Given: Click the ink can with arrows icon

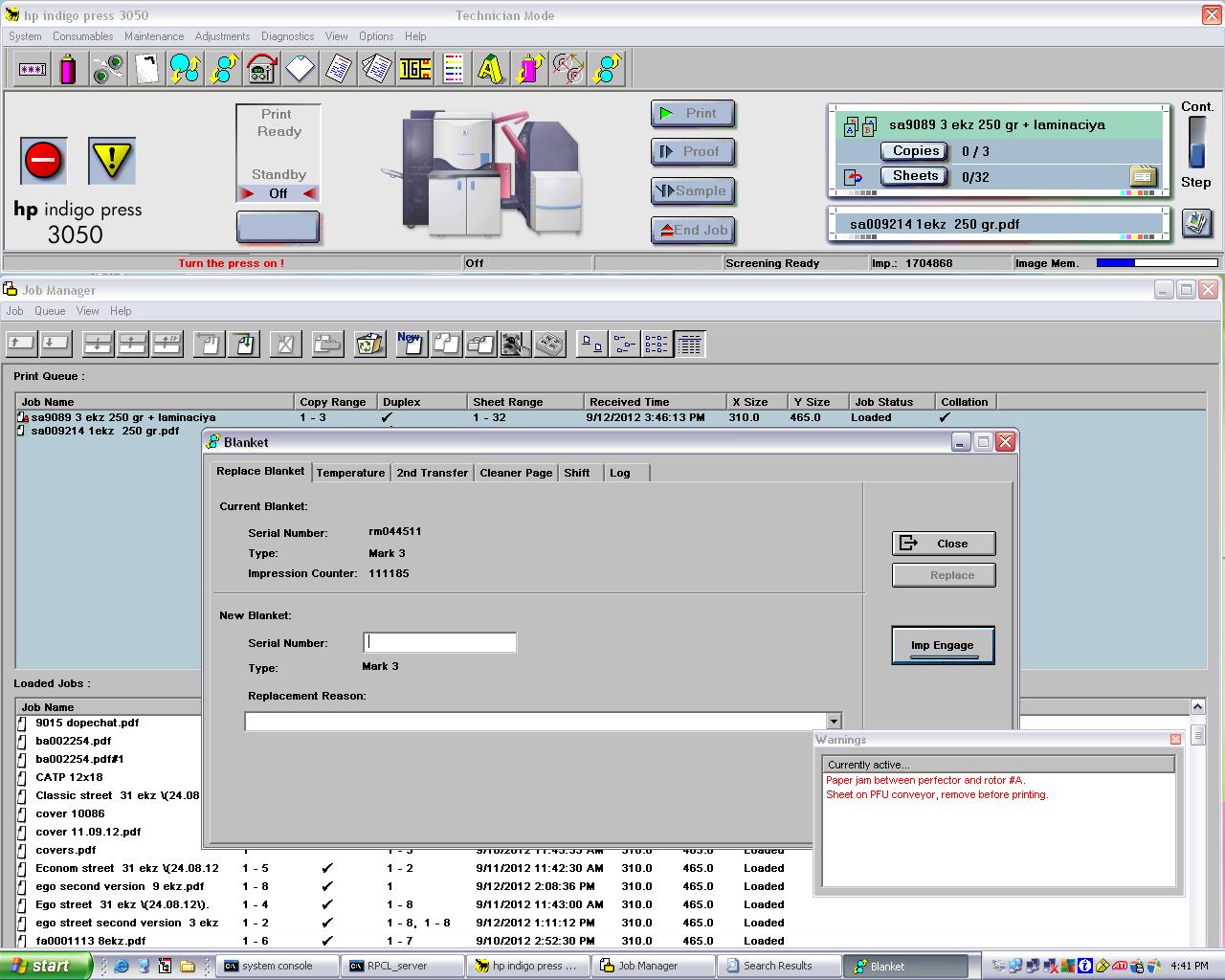Looking at the screenshot, I should coord(529,69).
